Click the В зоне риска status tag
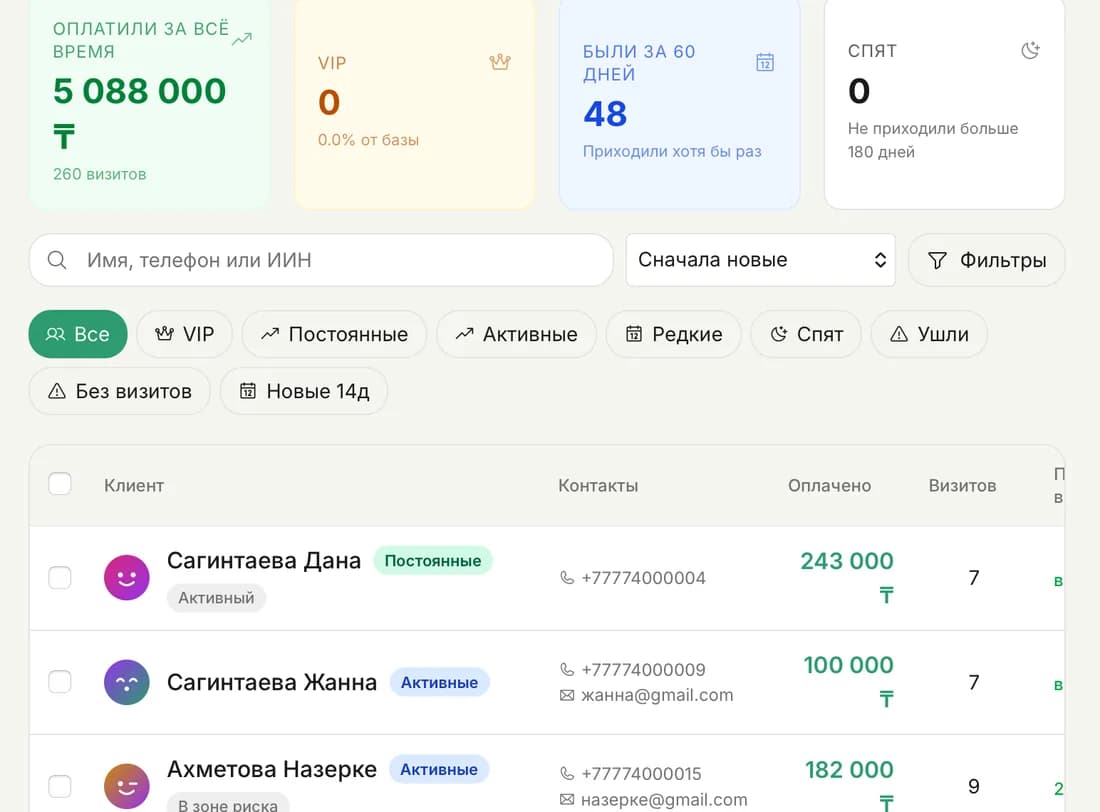 [x=228, y=805]
